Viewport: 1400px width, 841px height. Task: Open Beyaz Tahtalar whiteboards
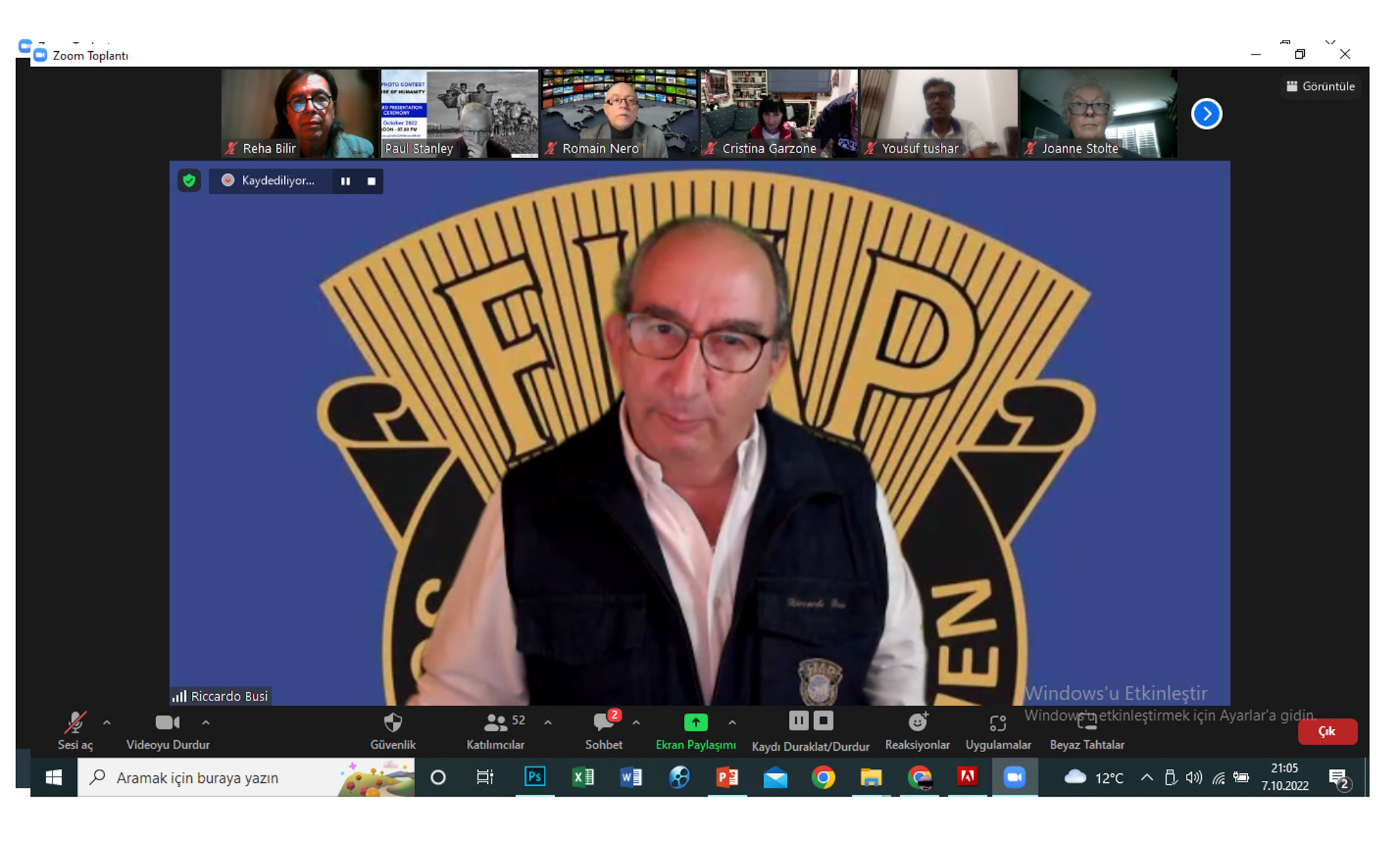pos(1087,730)
